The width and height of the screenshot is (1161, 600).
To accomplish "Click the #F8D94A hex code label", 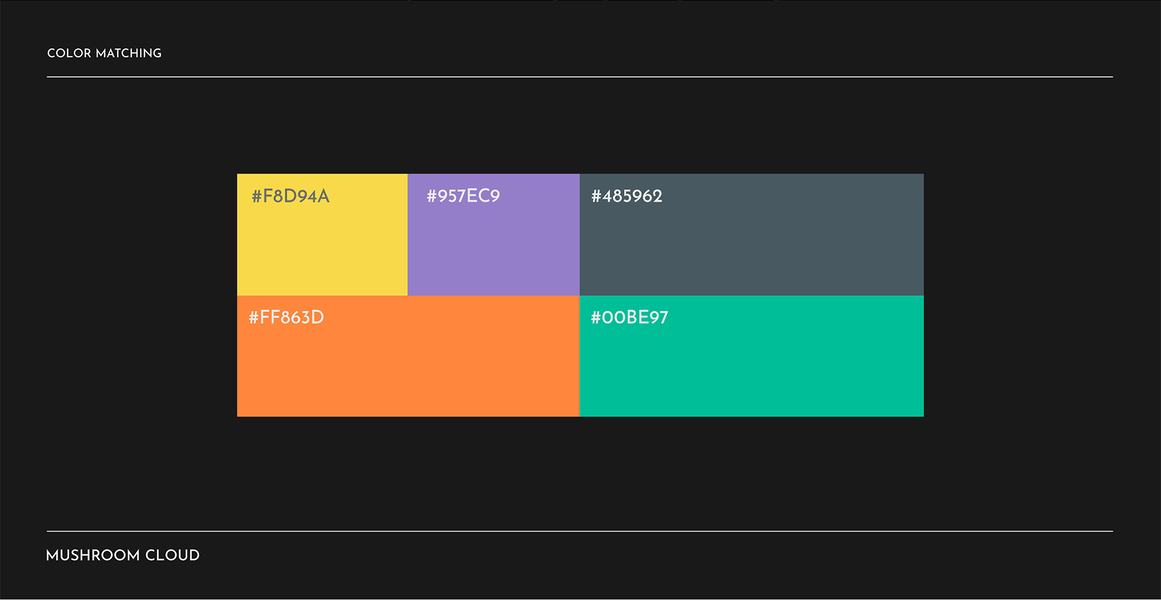I will coord(290,196).
